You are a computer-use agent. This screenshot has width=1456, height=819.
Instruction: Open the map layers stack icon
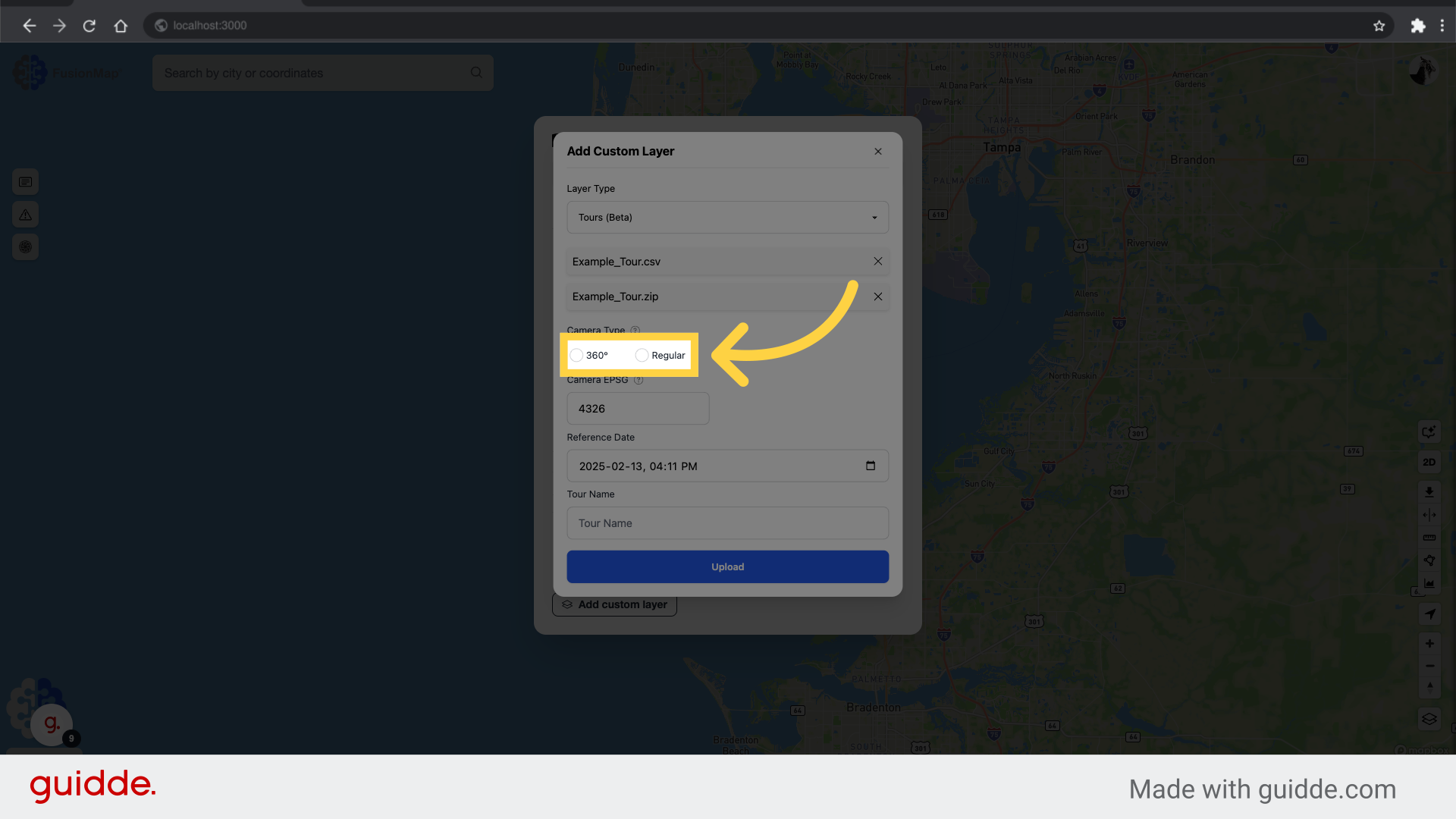pyautogui.click(x=1429, y=719)
